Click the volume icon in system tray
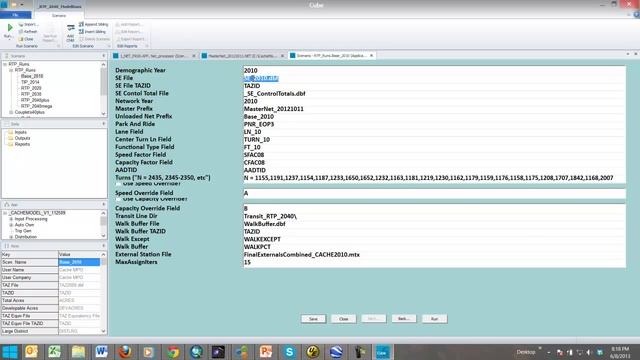The height and width of the screenshot is (360, 640). tap(589, 352)
